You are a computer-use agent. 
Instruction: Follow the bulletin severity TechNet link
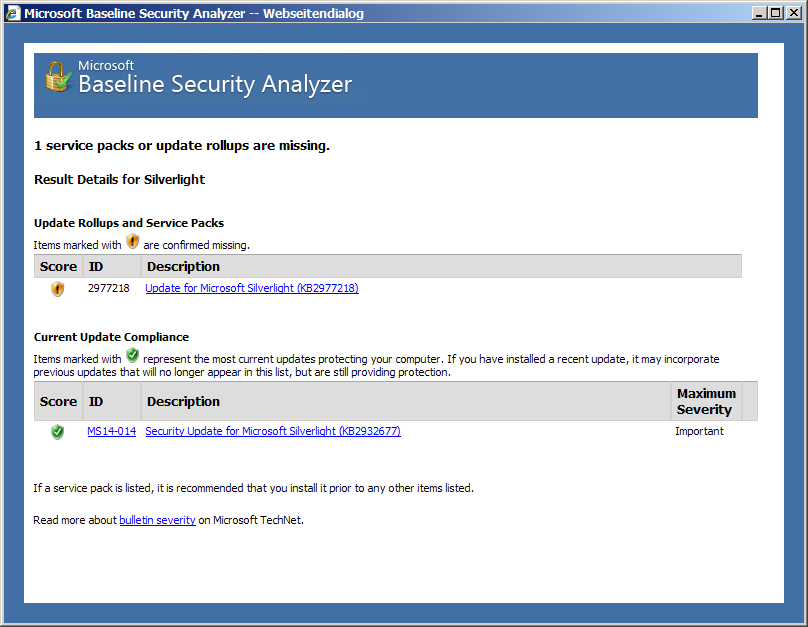pyautogui.click(x=157, y=521)
